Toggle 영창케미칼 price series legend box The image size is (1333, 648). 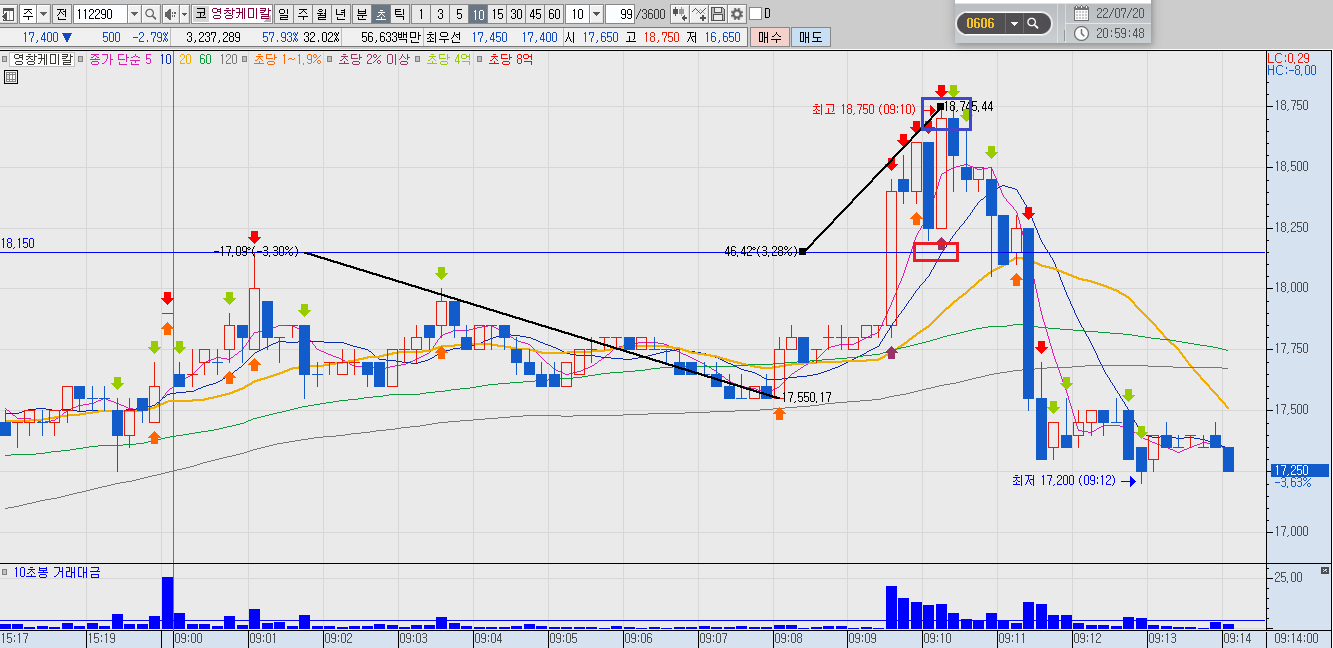pos(5,59)
